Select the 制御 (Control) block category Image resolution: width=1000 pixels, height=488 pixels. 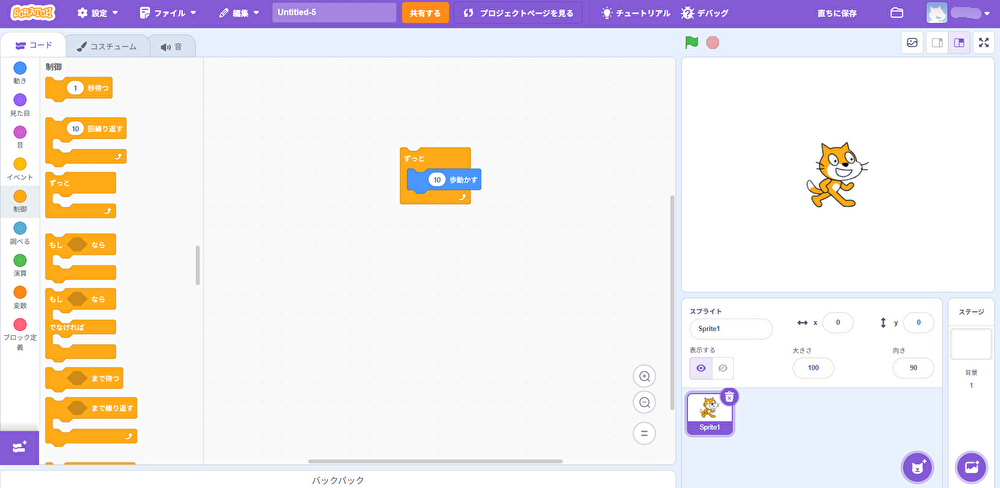pos(20,202)
